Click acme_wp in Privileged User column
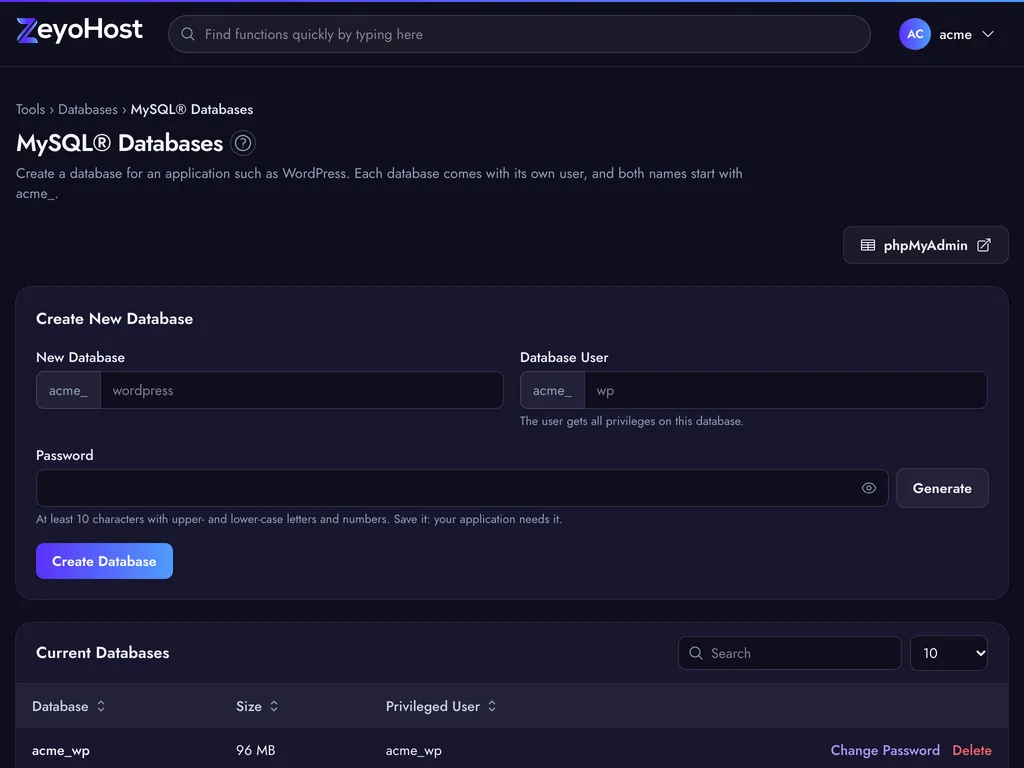The image size is (1024, 768). pos(413,750)
